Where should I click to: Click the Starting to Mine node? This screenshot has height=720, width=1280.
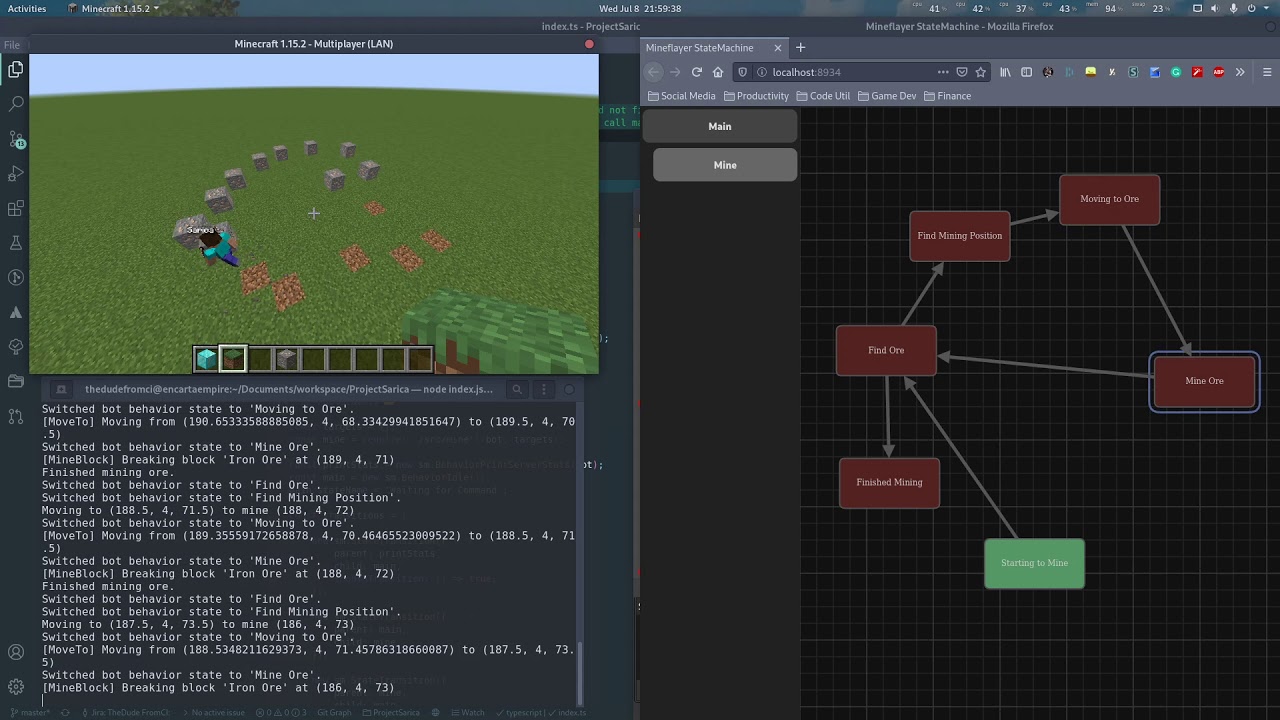click(x=1034, y=563)
